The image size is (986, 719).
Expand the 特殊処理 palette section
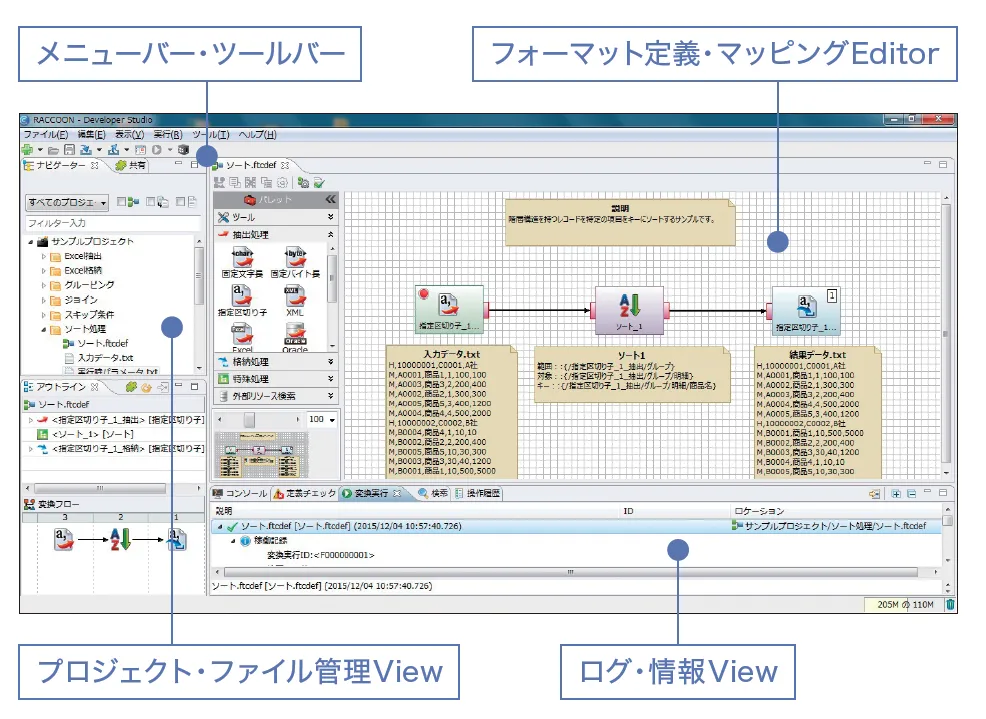[x=276, y=379]
